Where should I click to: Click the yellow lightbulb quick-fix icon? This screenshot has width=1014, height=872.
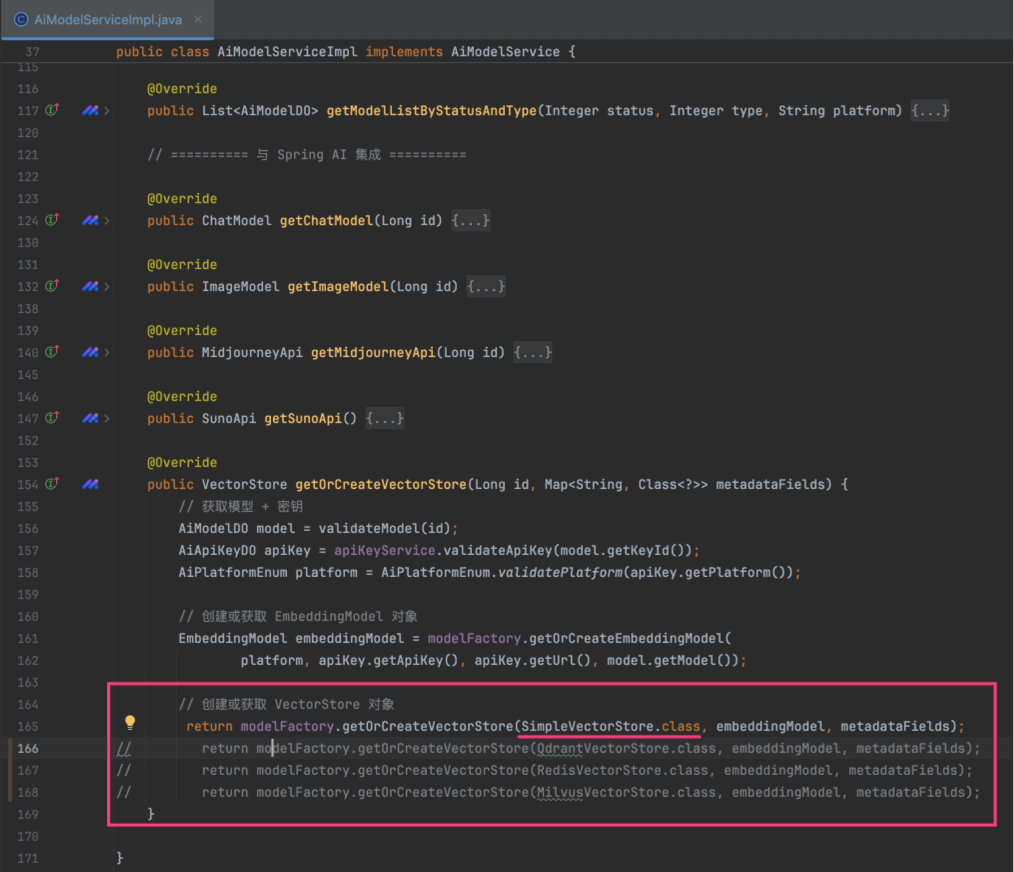129,722
